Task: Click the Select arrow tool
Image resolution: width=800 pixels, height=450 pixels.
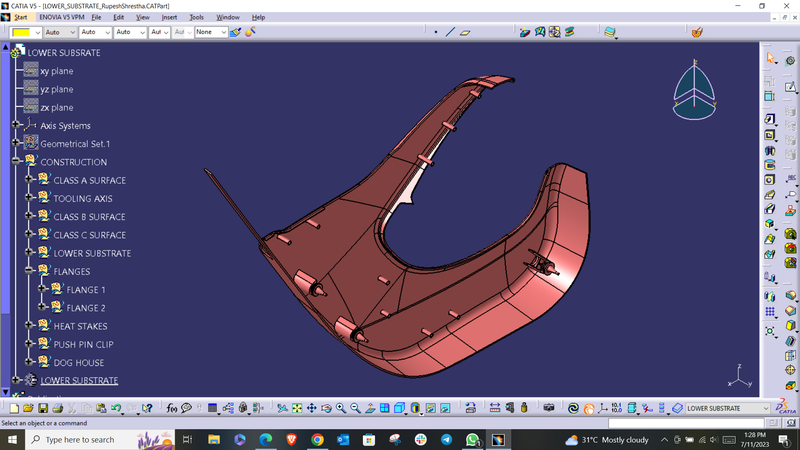Action: coord(770,58)
